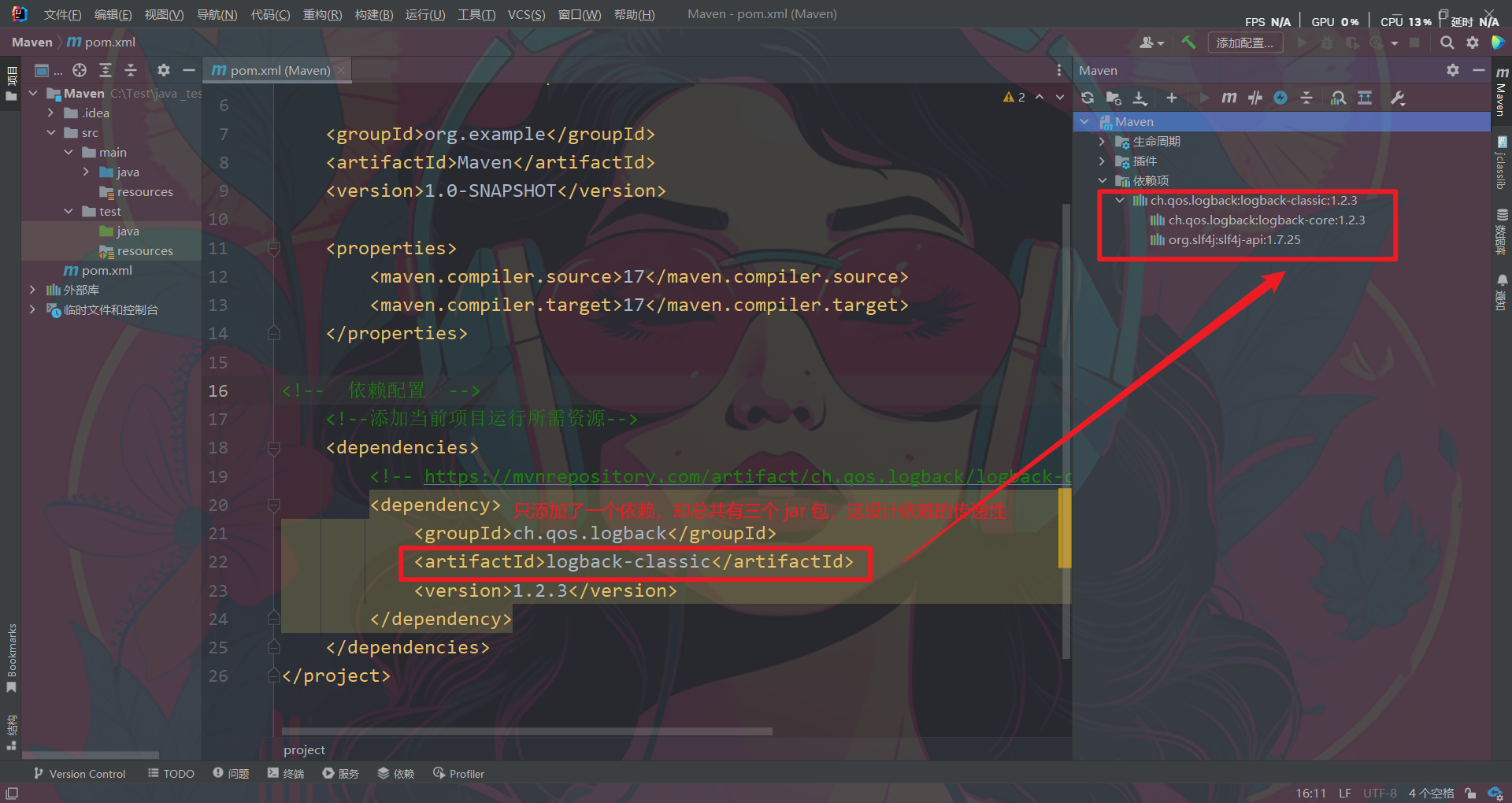Image resolution: width=1512 pixels, height=803 pixels.
Task: Expand java folder under main
Action: pyautogui.click(x=86, y=172)
